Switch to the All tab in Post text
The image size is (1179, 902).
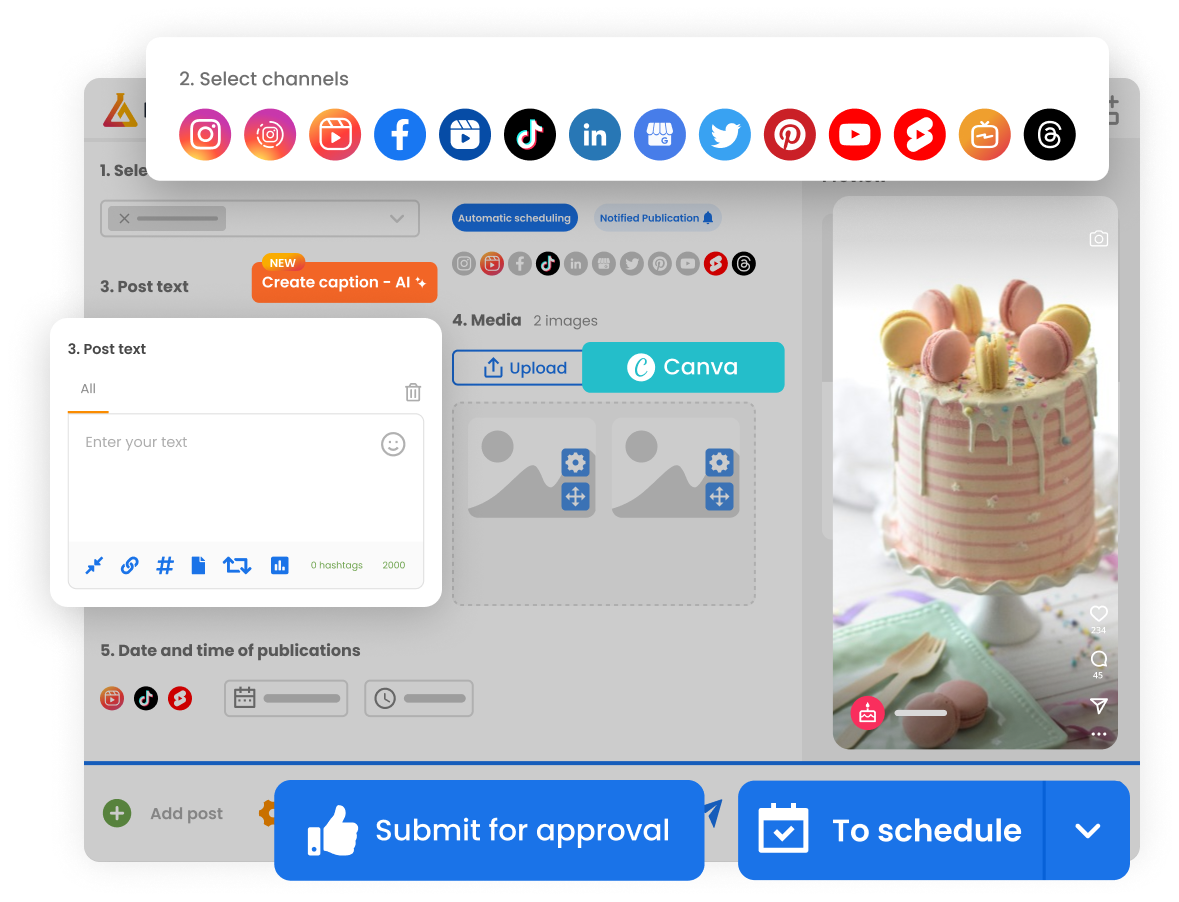(87, 389)
